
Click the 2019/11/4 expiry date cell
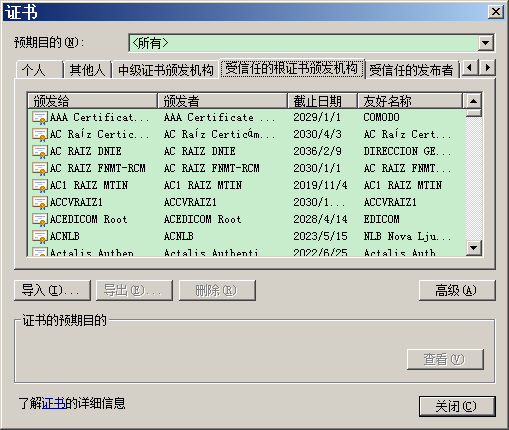point(320,186)
